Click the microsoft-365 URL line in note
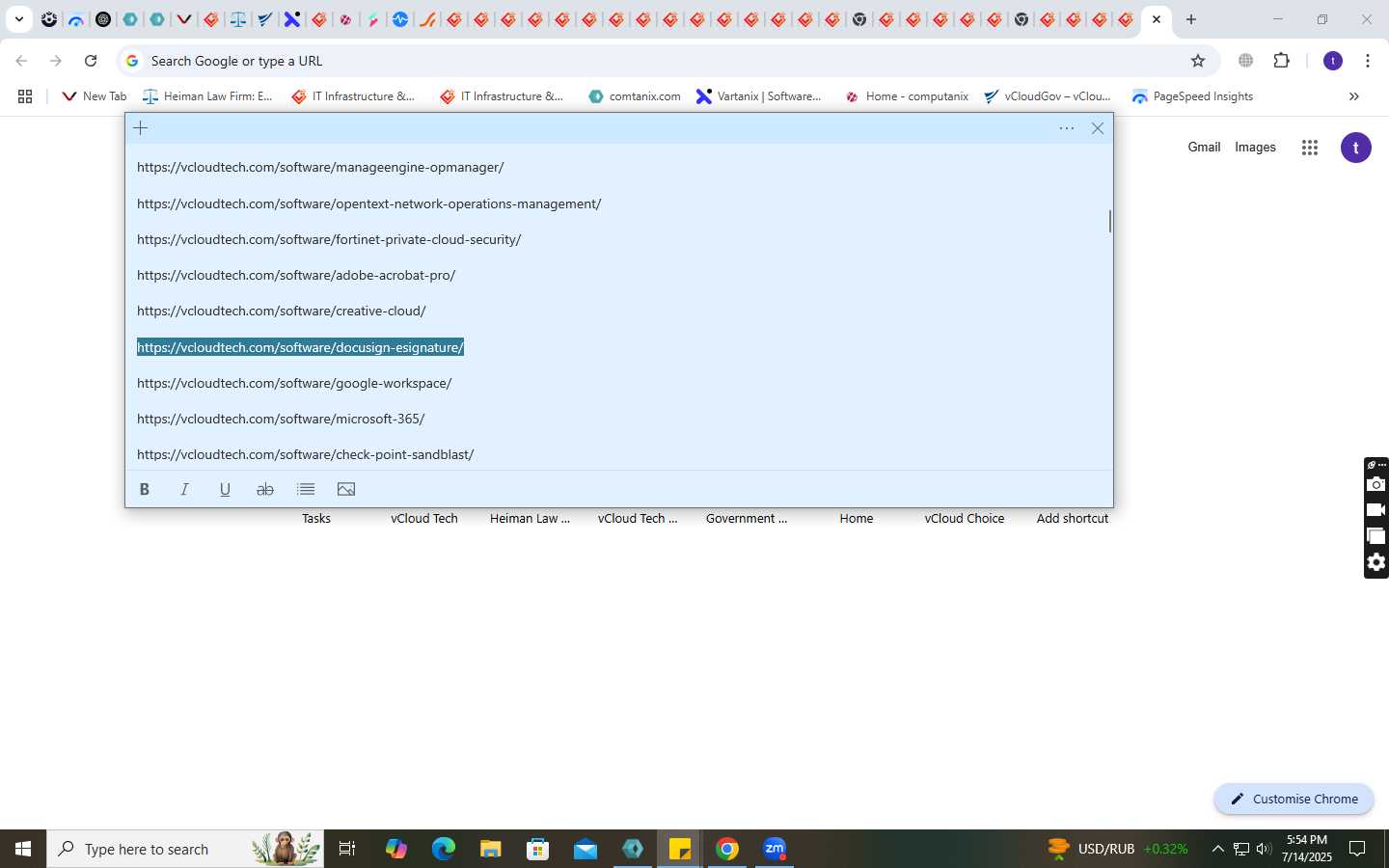The height and width of the screenshot is (868, 1389). (x=281, y=419)
